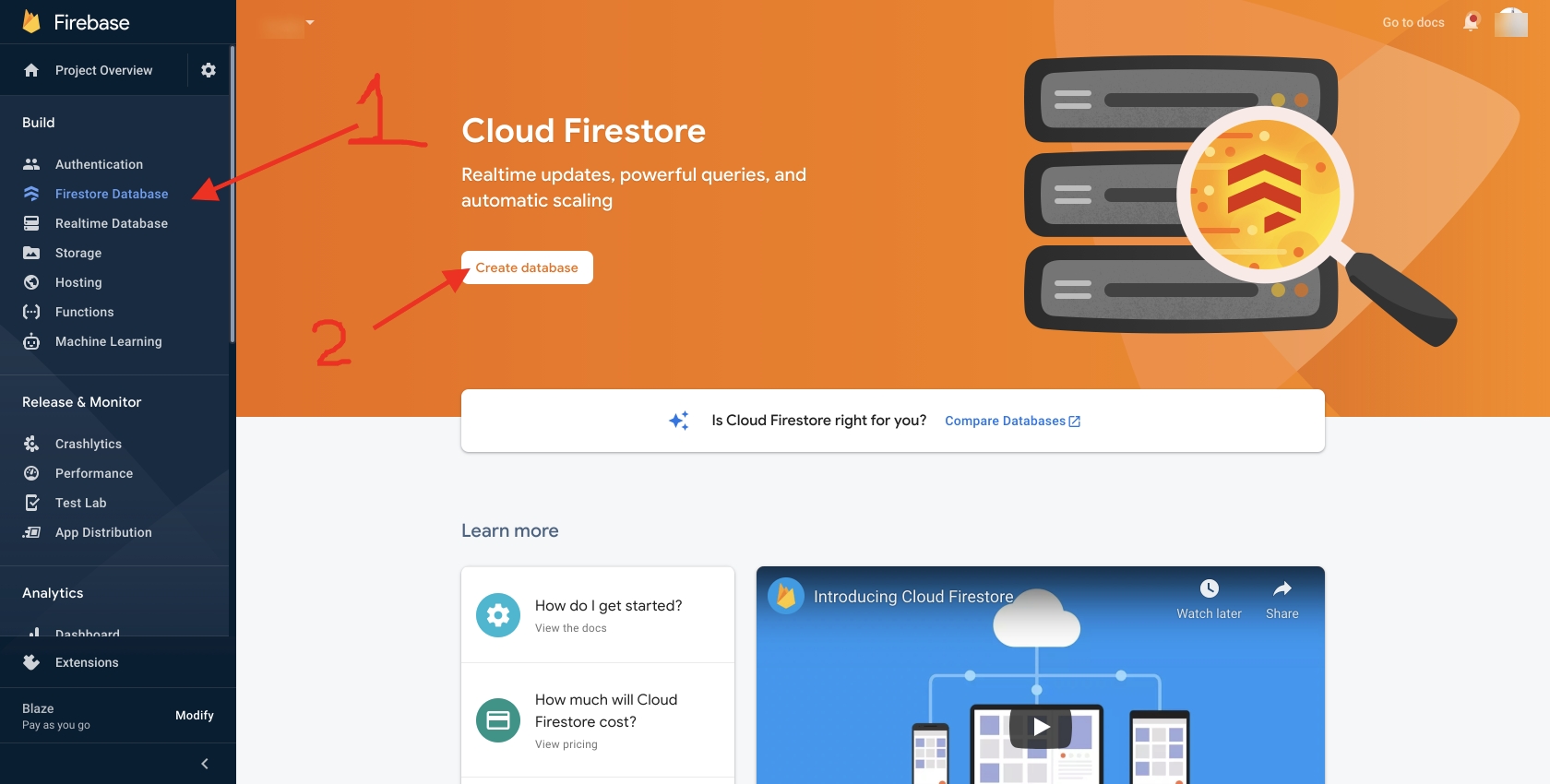Click the Hosting globe icon
Image resolution: width=1550 pixels, height=784 pixels.
click(31, 282)
